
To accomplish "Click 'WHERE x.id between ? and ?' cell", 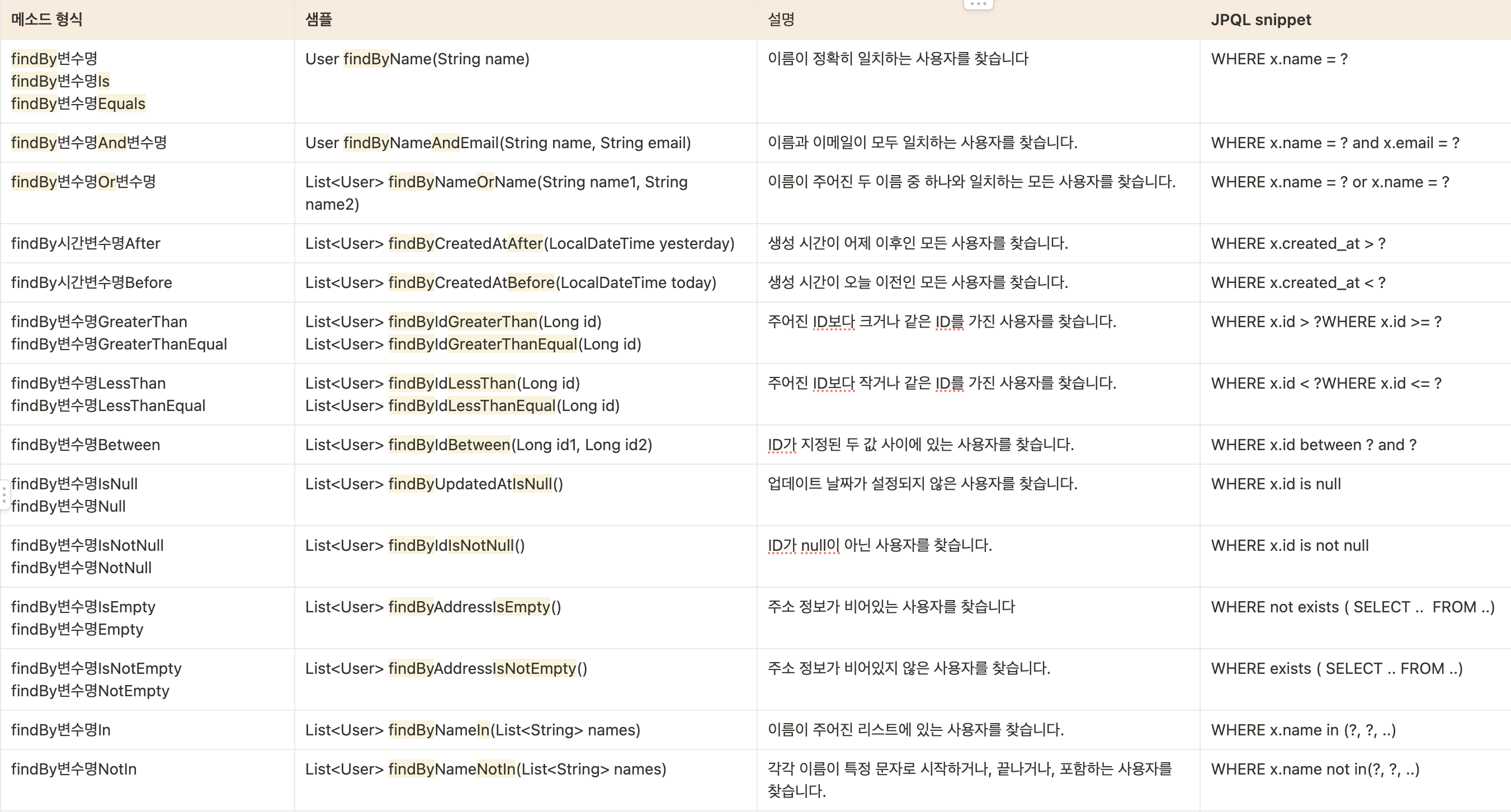I will click(1314, 445).
